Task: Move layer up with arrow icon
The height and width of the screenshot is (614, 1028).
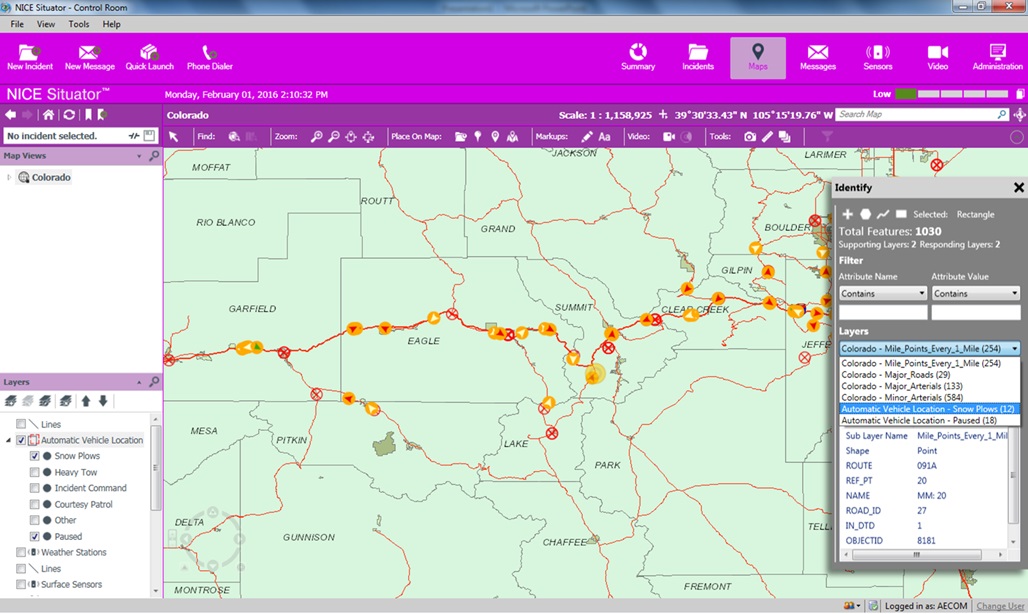Action: pyautogui.click(x=86, y=401)
